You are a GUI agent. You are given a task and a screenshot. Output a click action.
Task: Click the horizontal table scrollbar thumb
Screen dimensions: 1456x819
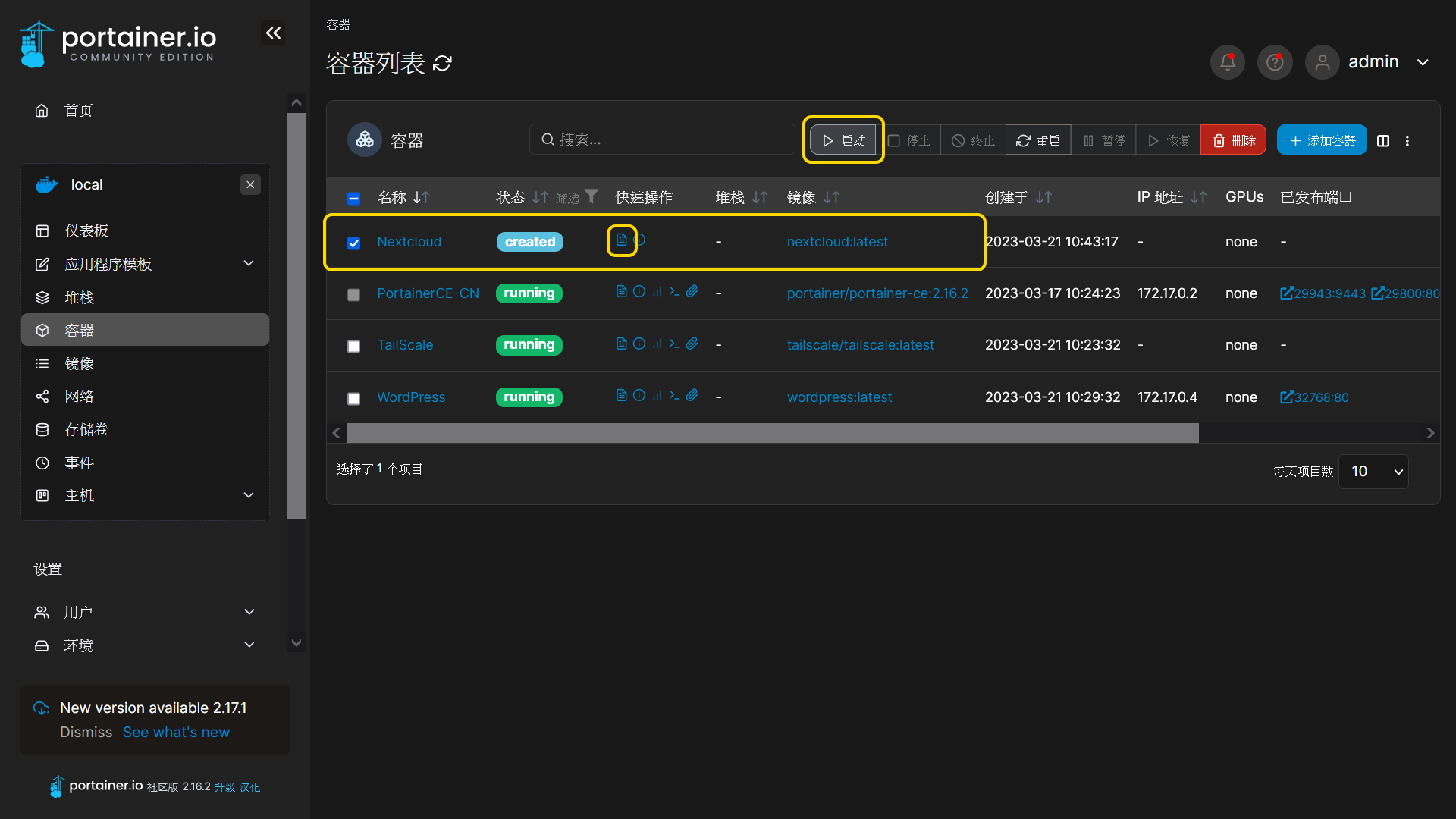[772, 433]
